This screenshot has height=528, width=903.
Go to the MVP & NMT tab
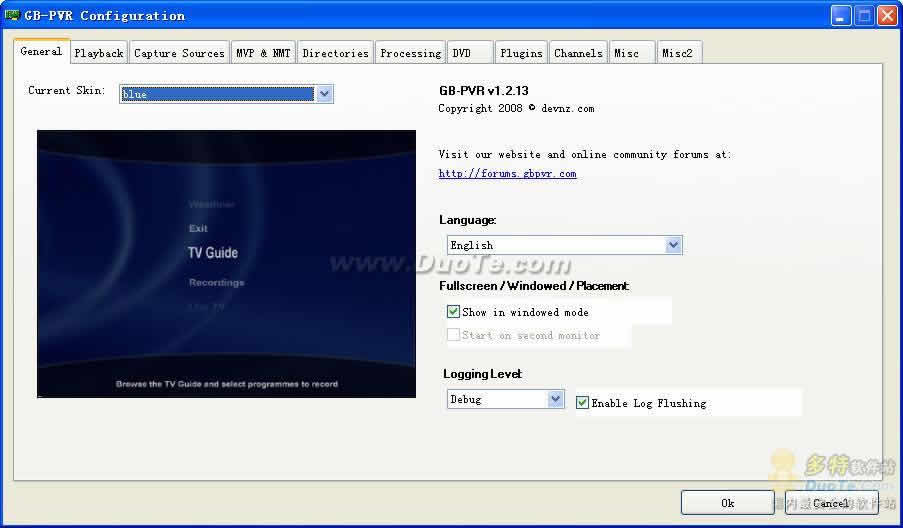263,53
